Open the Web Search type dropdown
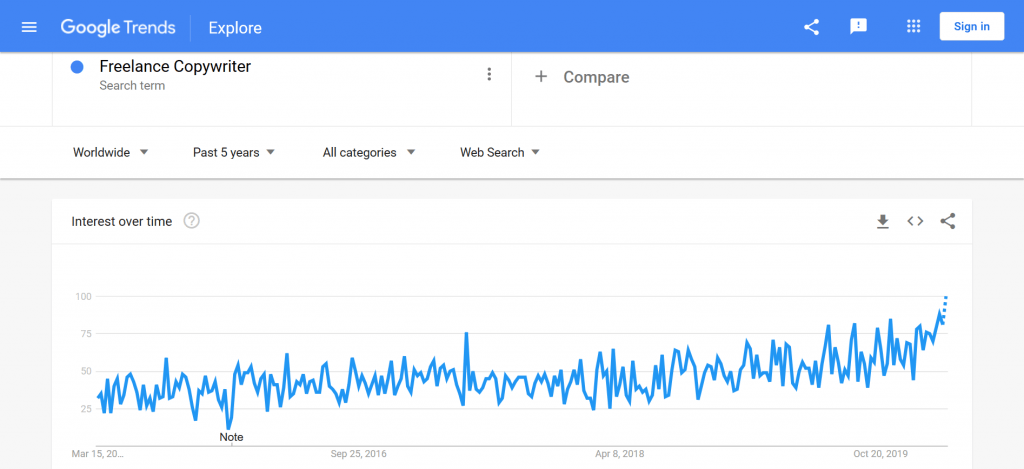Screen dimensions: 1024x469 point(500,152)
